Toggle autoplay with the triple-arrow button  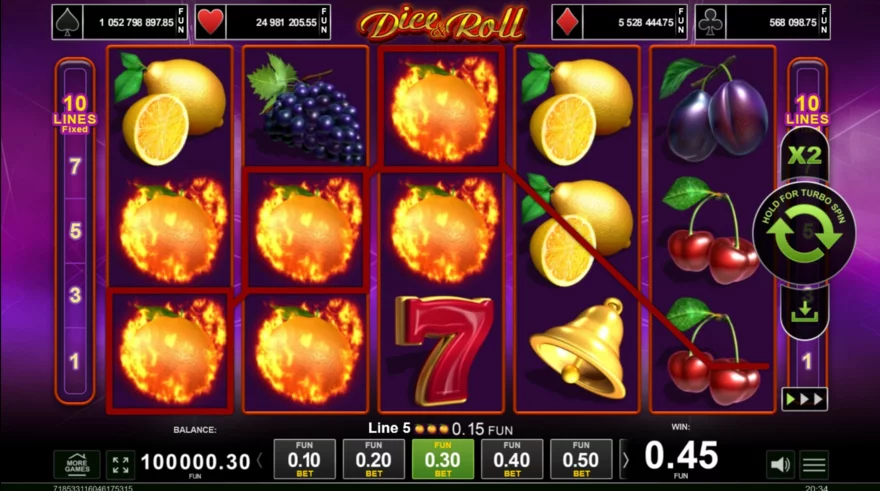pyautogui.click(x=804, y=399)
